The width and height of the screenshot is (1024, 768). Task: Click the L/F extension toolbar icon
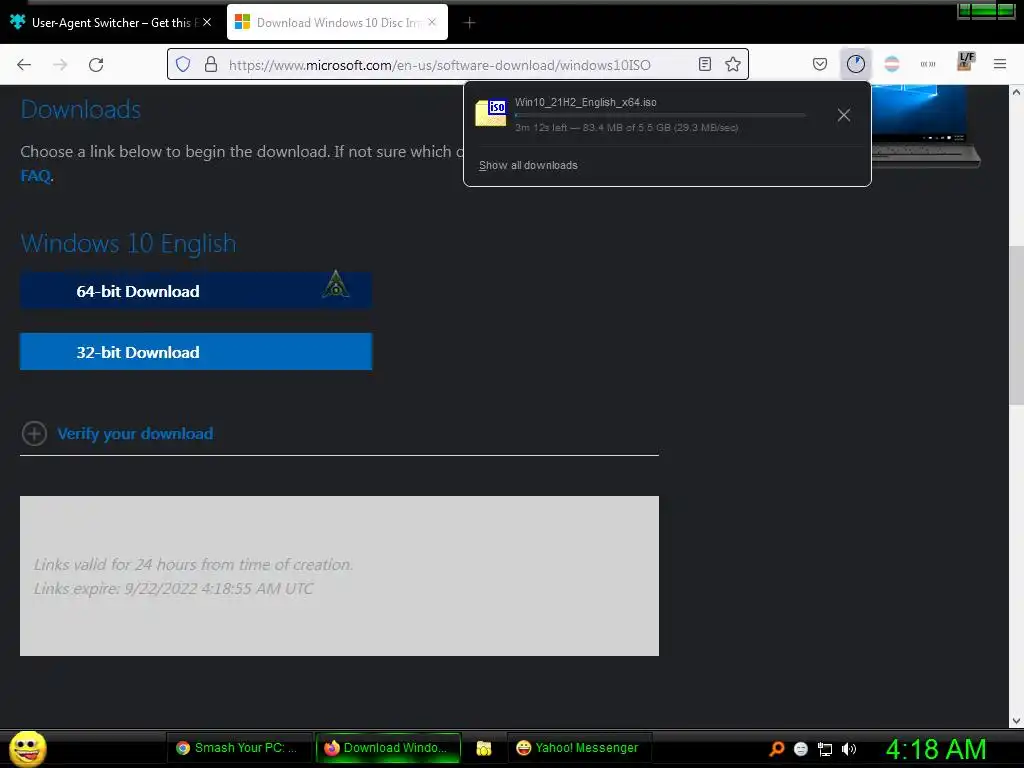965,61
